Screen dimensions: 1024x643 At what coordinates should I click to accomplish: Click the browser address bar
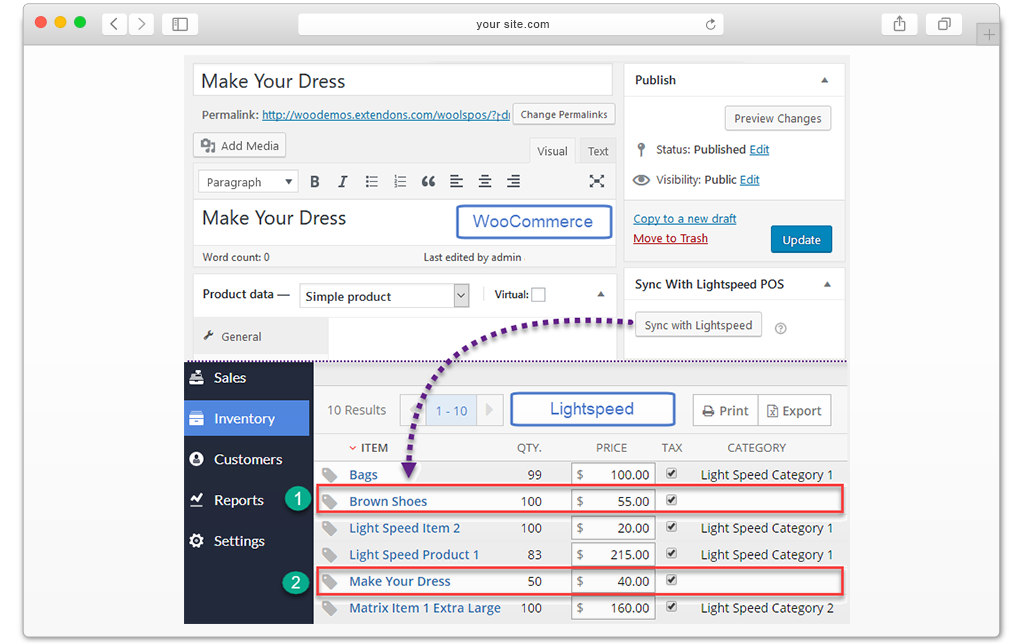click(x=511, y=24)
